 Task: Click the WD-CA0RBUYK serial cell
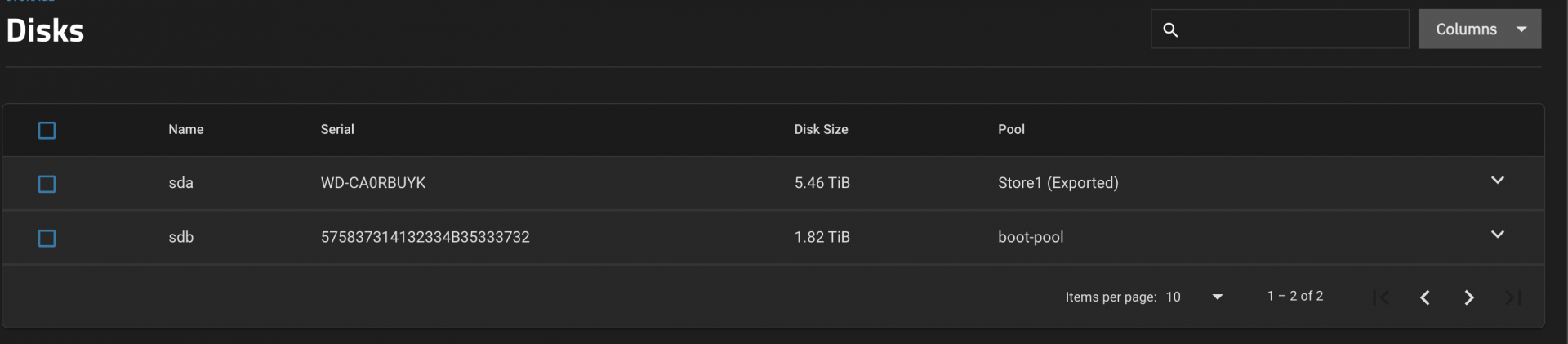[x=373, y=183]
